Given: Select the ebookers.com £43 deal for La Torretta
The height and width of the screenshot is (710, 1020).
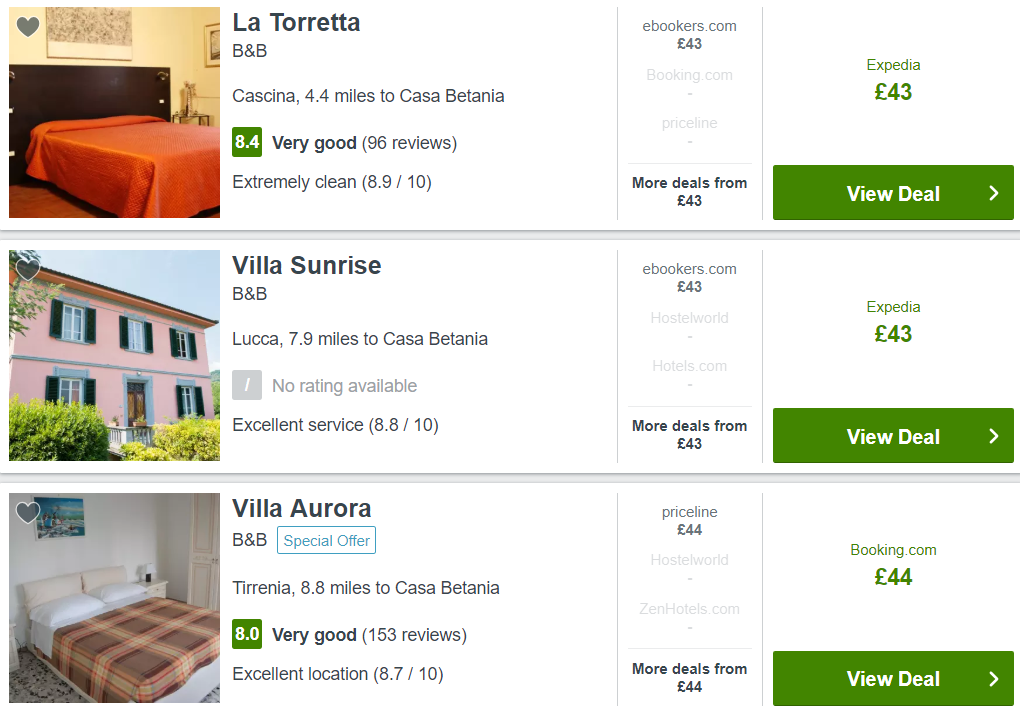Looking at the screenshot, I should pos(689,35).
